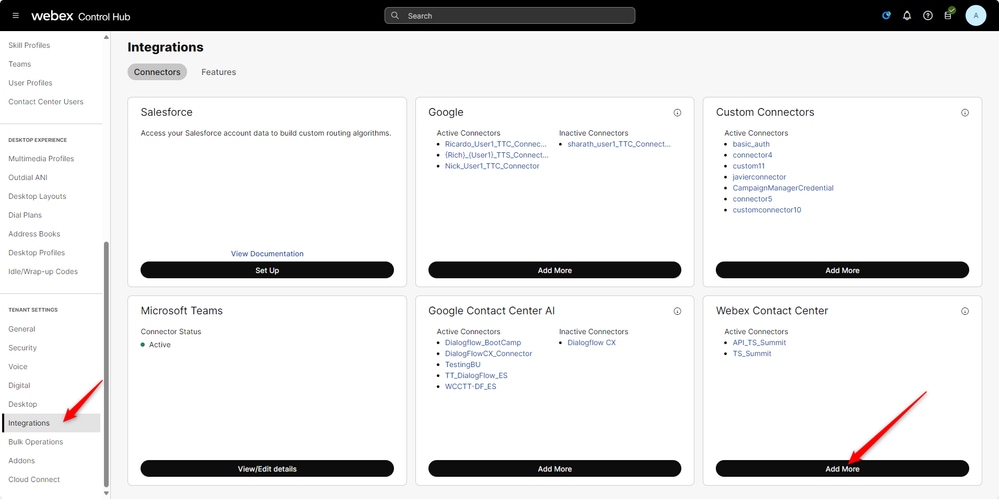999x499 pixels.
Task: Open User Profiles in the sidebar
Action: [31, 83]
